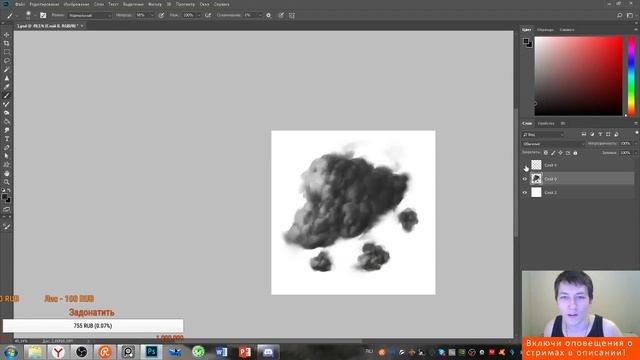Filter layers by pixel layers icon
Viewport: 640px width, 360px height.
coord(584,134)
